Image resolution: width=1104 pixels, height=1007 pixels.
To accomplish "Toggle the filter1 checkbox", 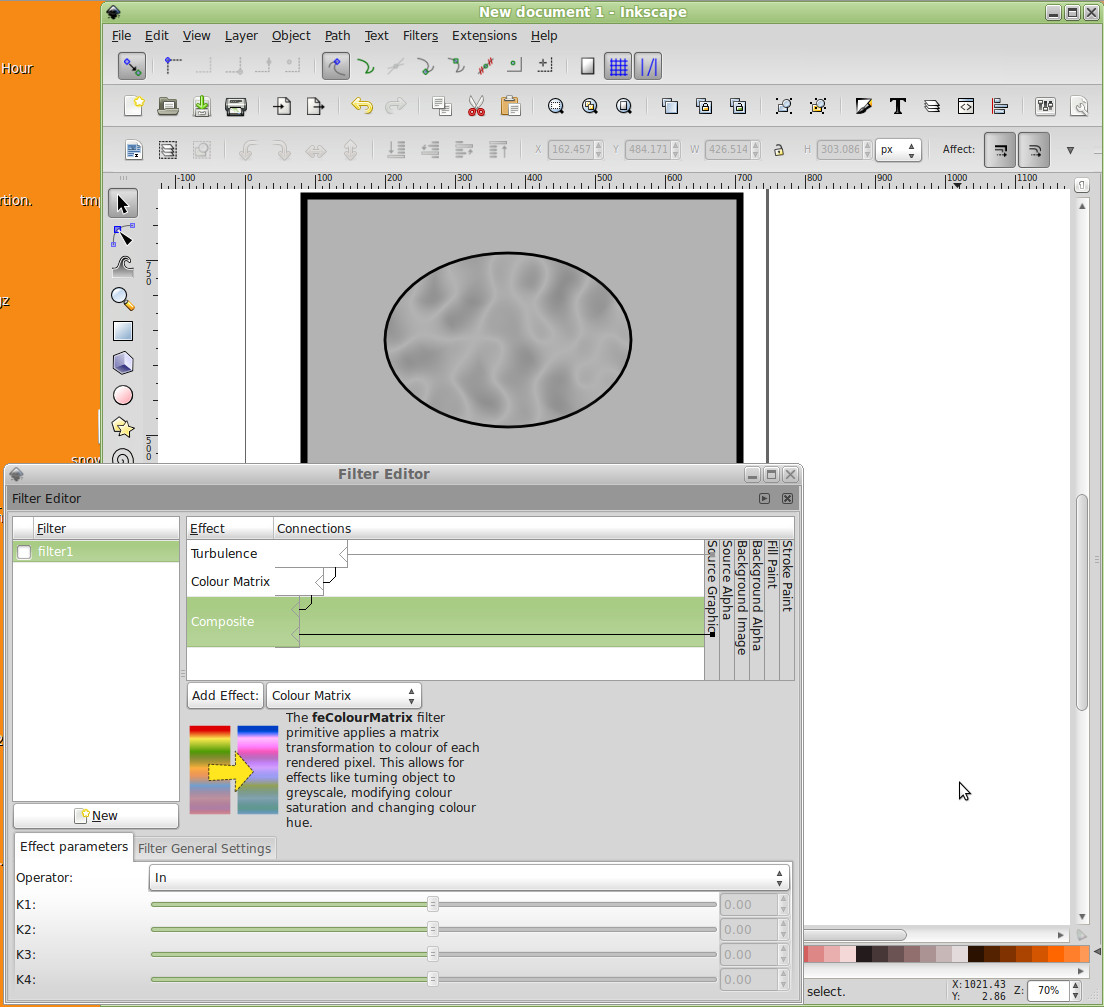I will (24, 552).
